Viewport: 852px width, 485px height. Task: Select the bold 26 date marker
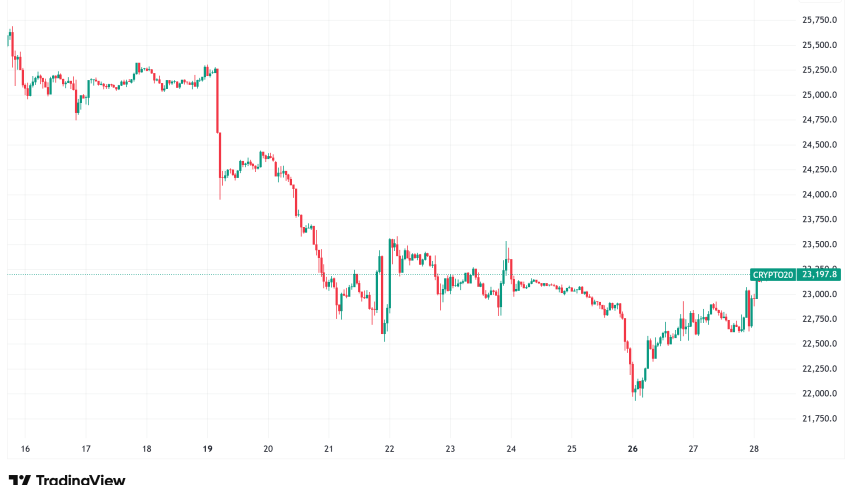(x=633, y=449)
